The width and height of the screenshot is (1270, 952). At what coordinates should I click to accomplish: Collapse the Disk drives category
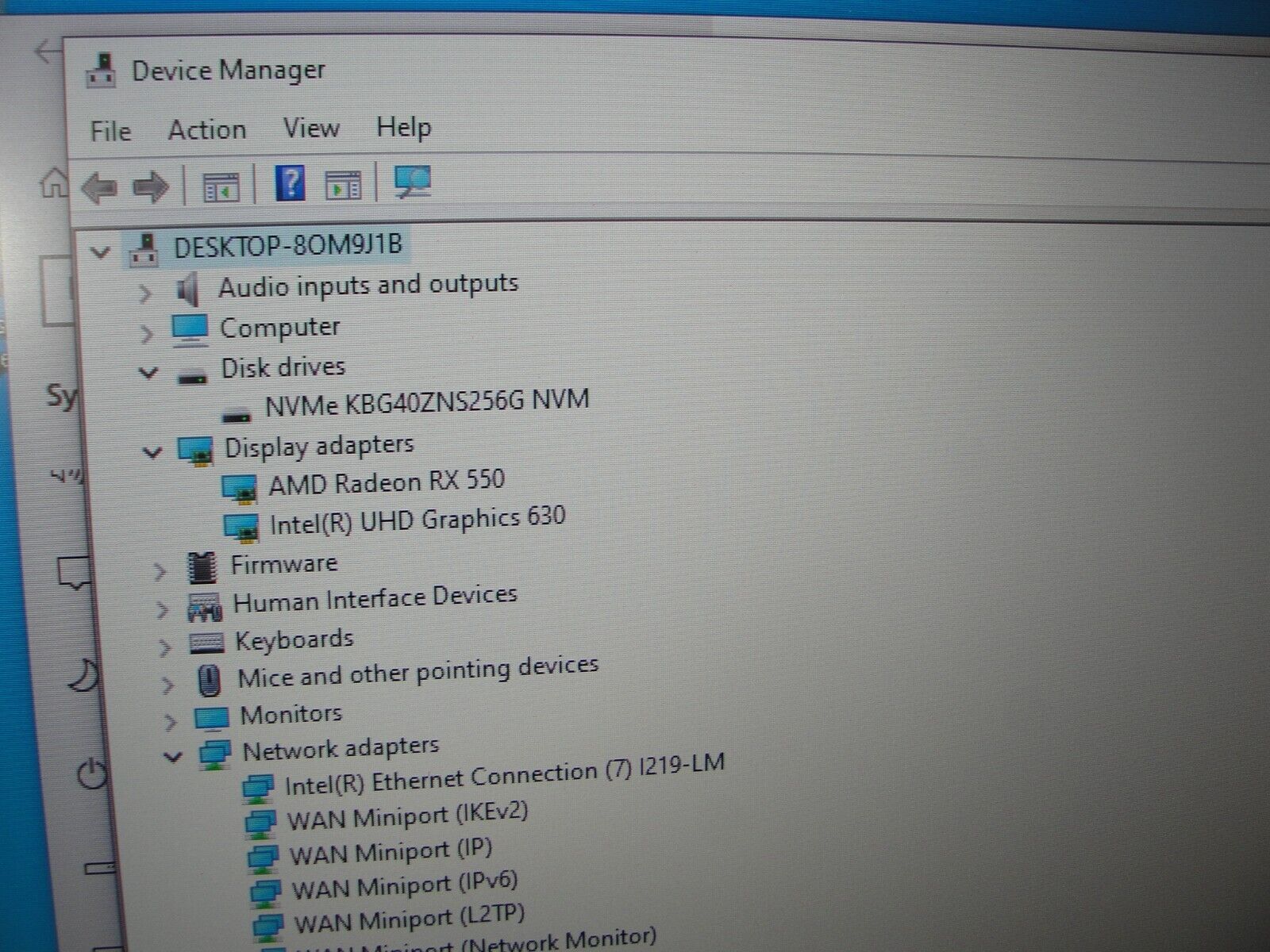pyautogui.click(x=148, y=372)
